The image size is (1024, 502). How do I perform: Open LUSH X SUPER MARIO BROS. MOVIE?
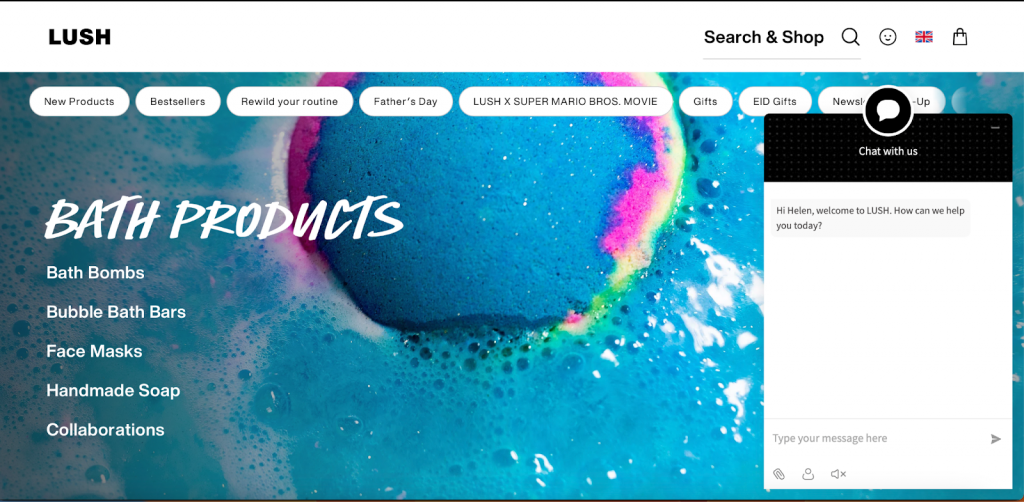click(565, 101)
